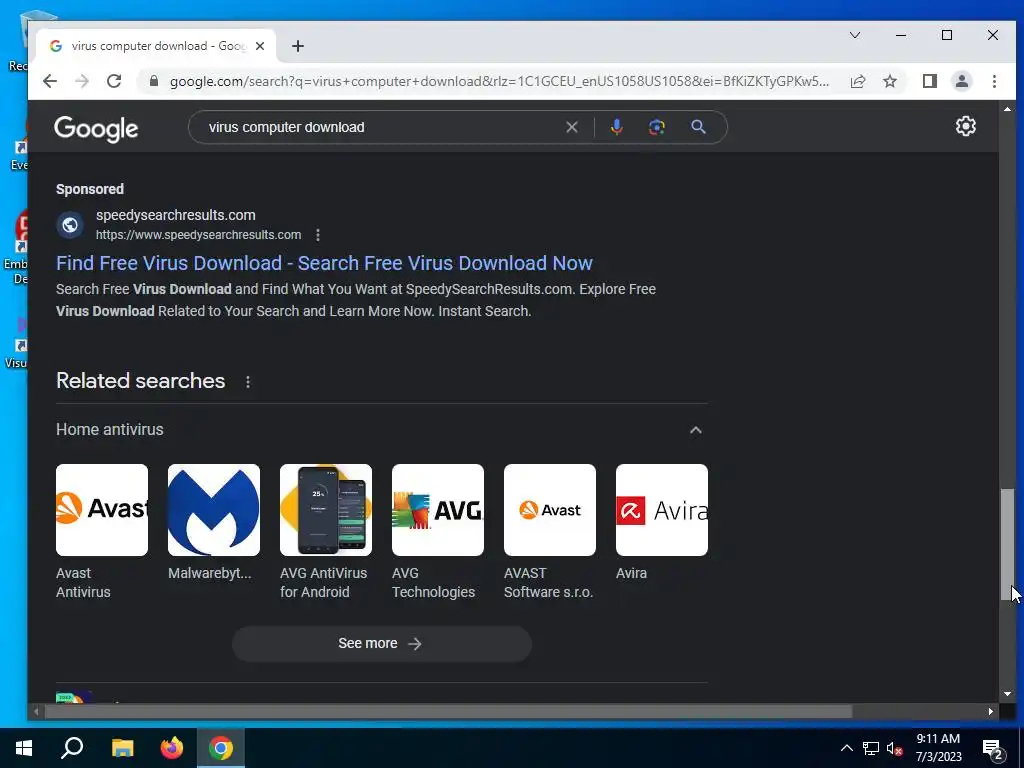The width and height of the screenshot is (1024, 768).
Task: Launch Firefox from the taskbar
Action: pyautogui.click(x=172, y=748)
